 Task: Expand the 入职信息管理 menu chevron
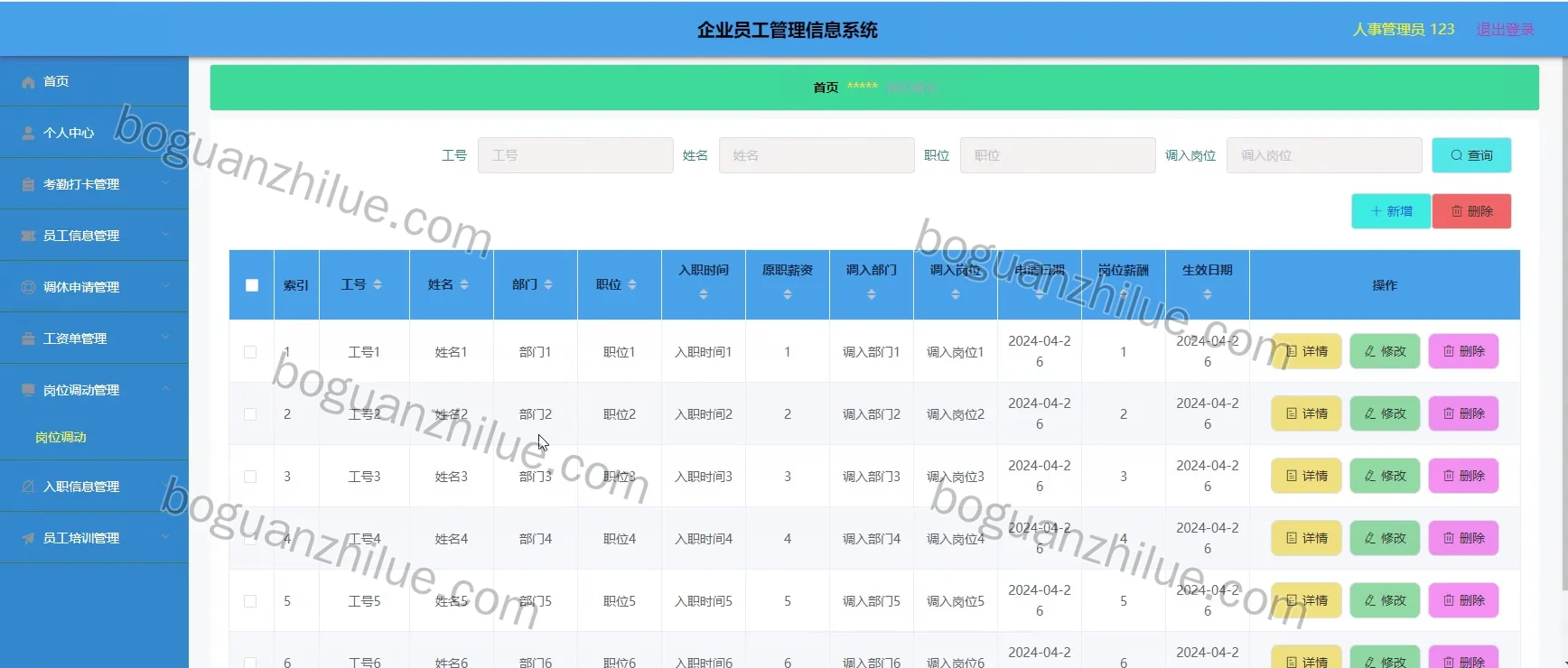pyautogui.click(x=165, y=486)
